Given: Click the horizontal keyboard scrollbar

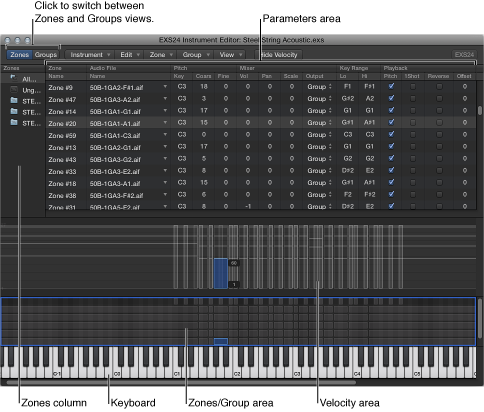Looking at the screenshot, I should click(x=181, y=382).
